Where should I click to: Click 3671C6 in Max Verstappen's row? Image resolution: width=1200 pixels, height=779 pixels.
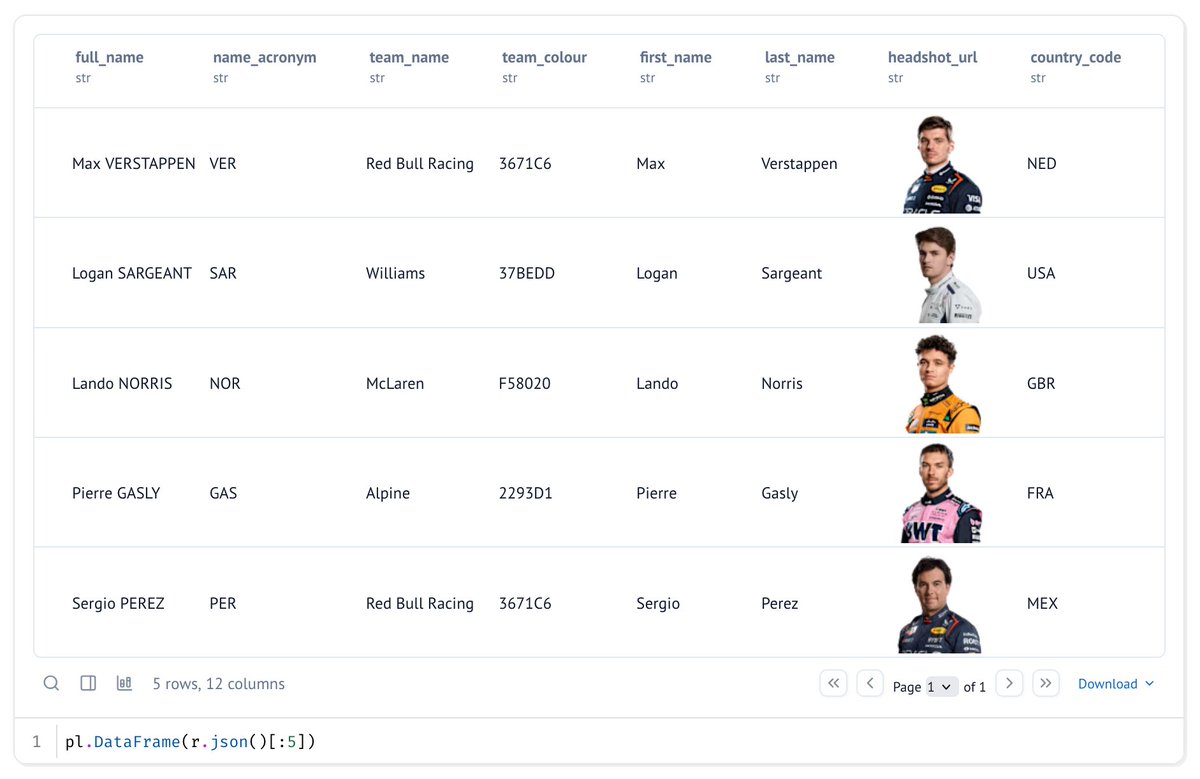click(x=525, y=163)
